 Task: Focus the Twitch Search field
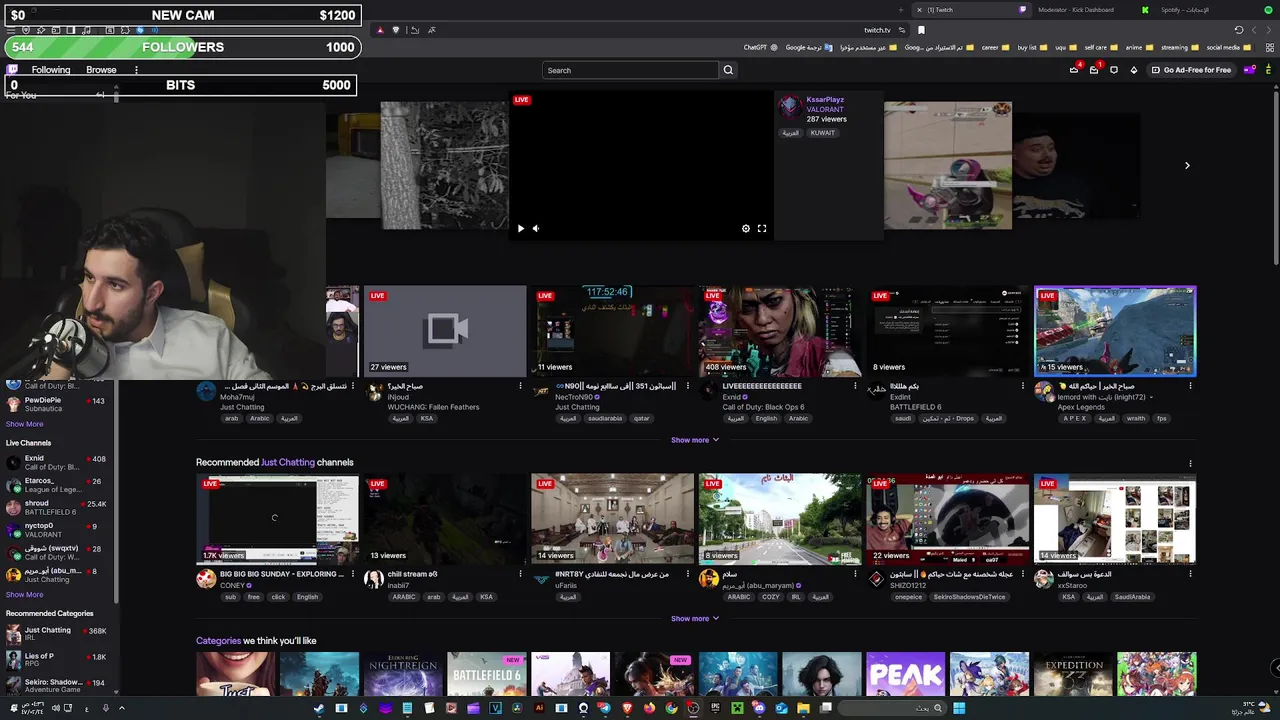coord(630,70)
